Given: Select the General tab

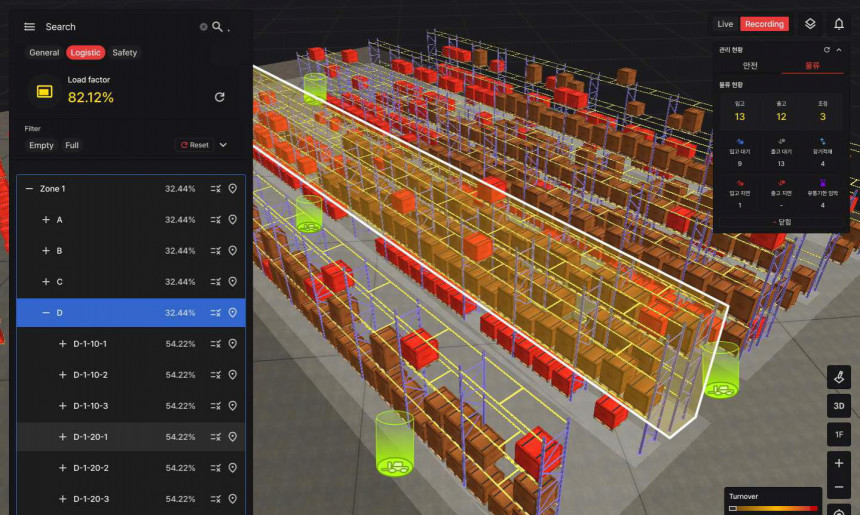Looking at the screenshot, I should tap(44, 52).
